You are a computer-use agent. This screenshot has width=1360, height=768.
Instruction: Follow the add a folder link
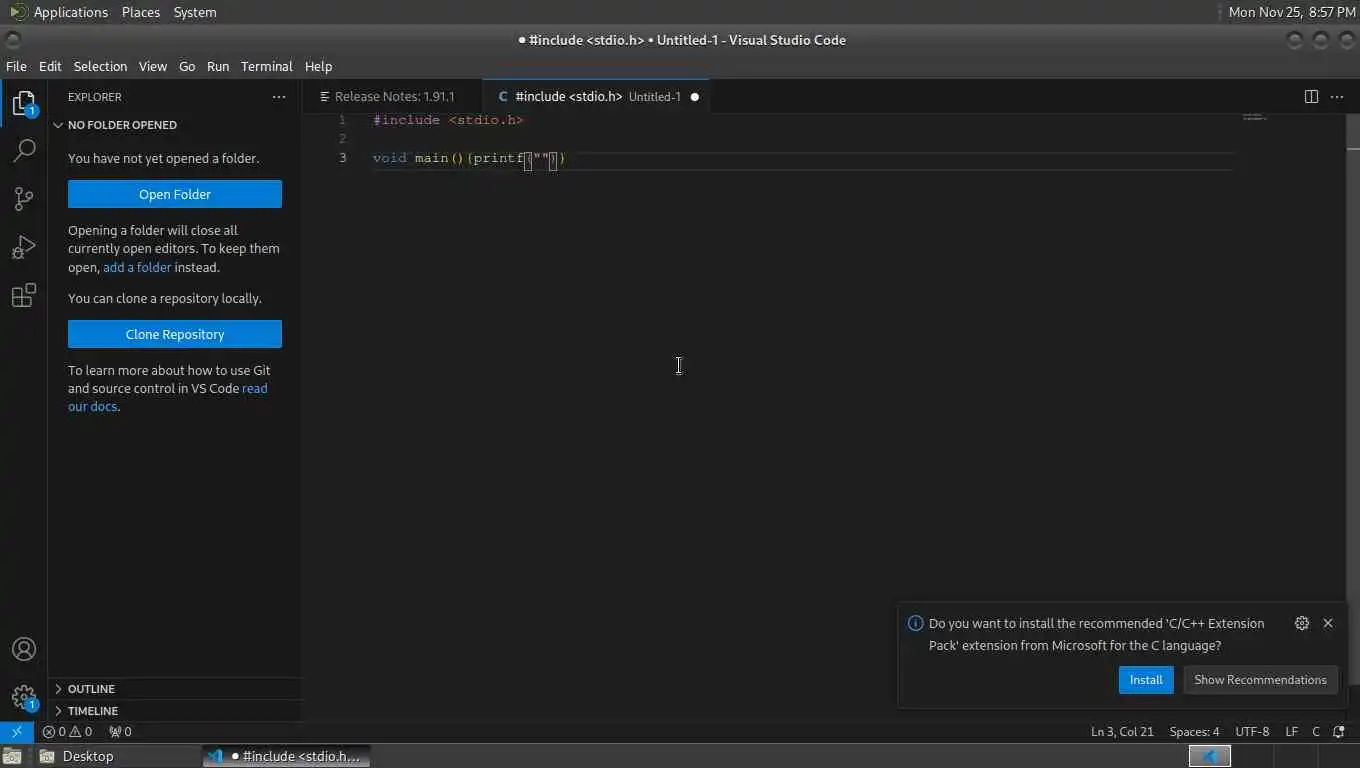click(x=137, y=267)
